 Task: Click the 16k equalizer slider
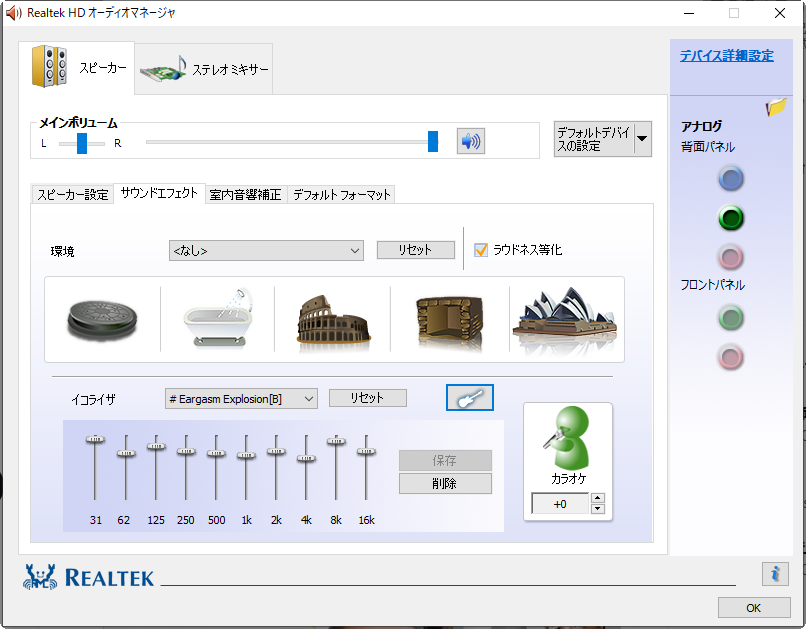366,451
